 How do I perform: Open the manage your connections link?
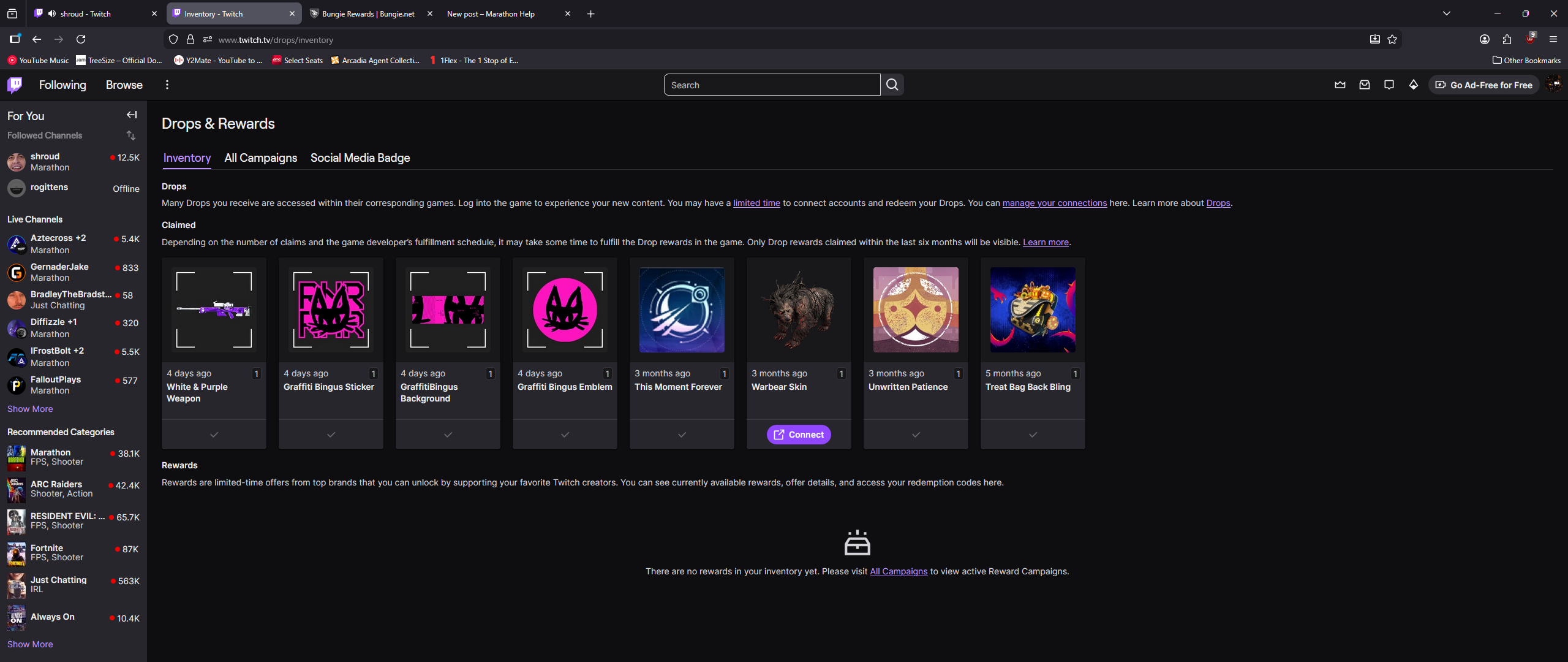pyautogui.click(x=1054, y=204)
